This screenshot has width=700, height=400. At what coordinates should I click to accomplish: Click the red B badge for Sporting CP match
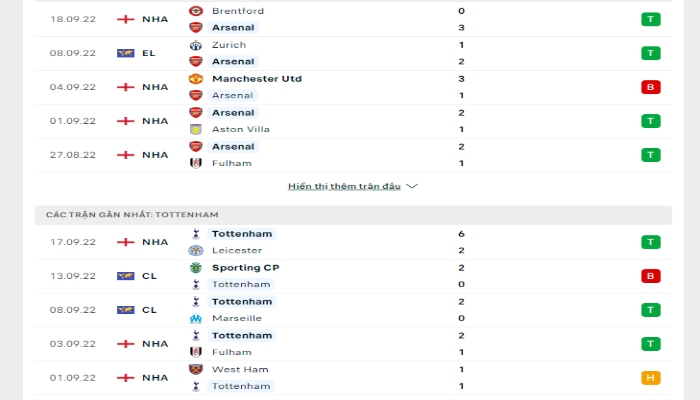650,276
